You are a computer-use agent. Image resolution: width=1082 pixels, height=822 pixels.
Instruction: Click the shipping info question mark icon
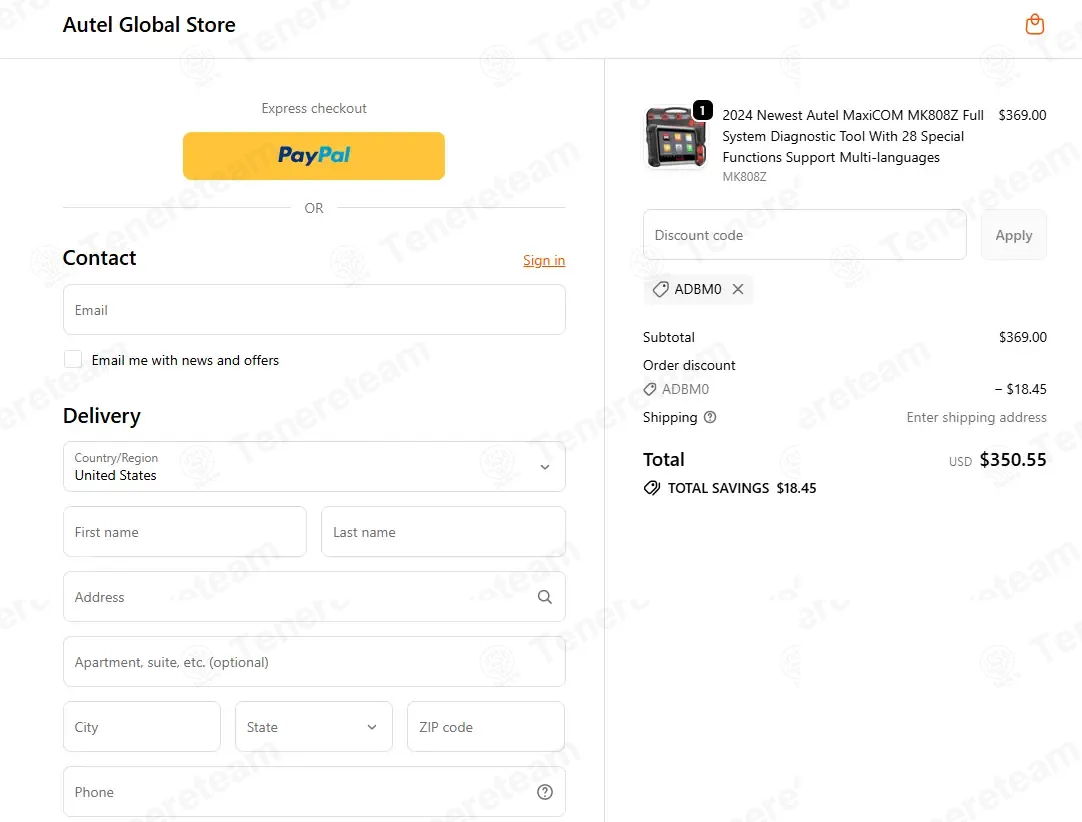pos(710,417)
